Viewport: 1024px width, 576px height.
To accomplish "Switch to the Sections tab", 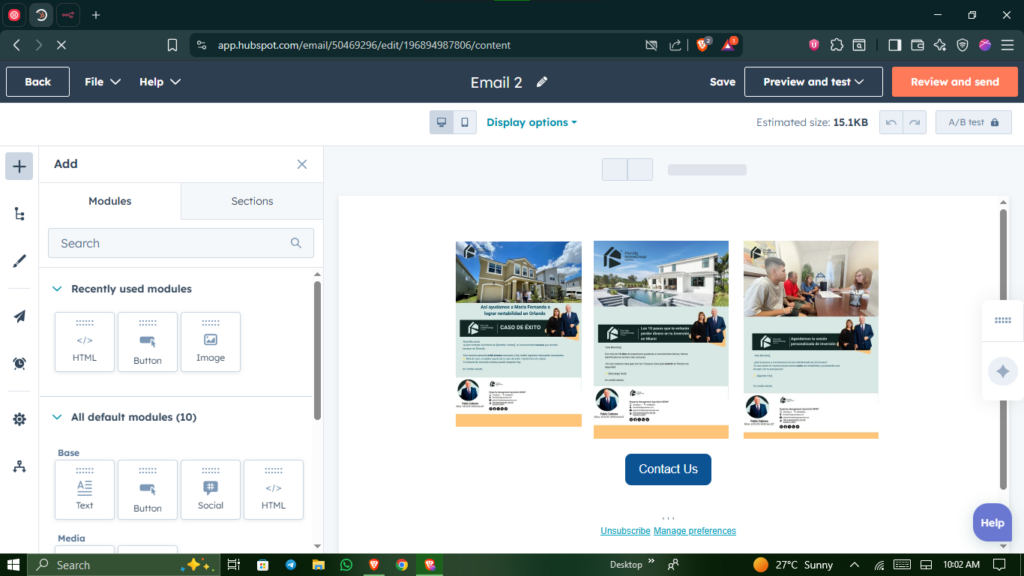I will click(x=252, y=201).
